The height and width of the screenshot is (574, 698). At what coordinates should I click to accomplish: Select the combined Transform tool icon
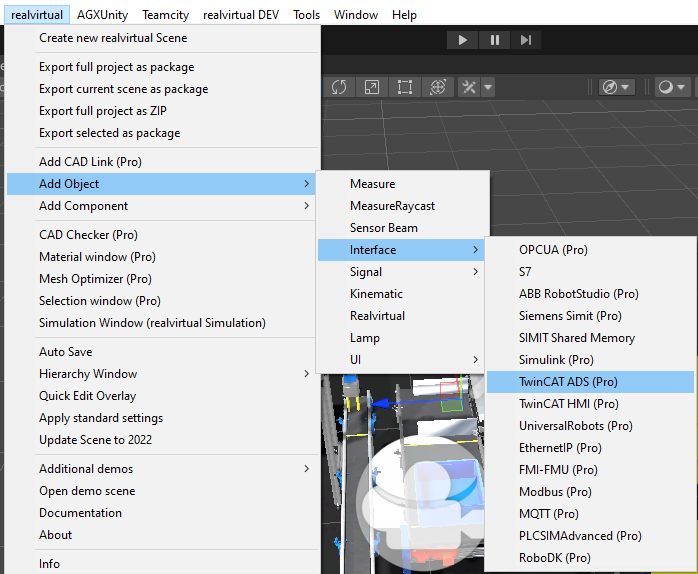pos(436,87)
